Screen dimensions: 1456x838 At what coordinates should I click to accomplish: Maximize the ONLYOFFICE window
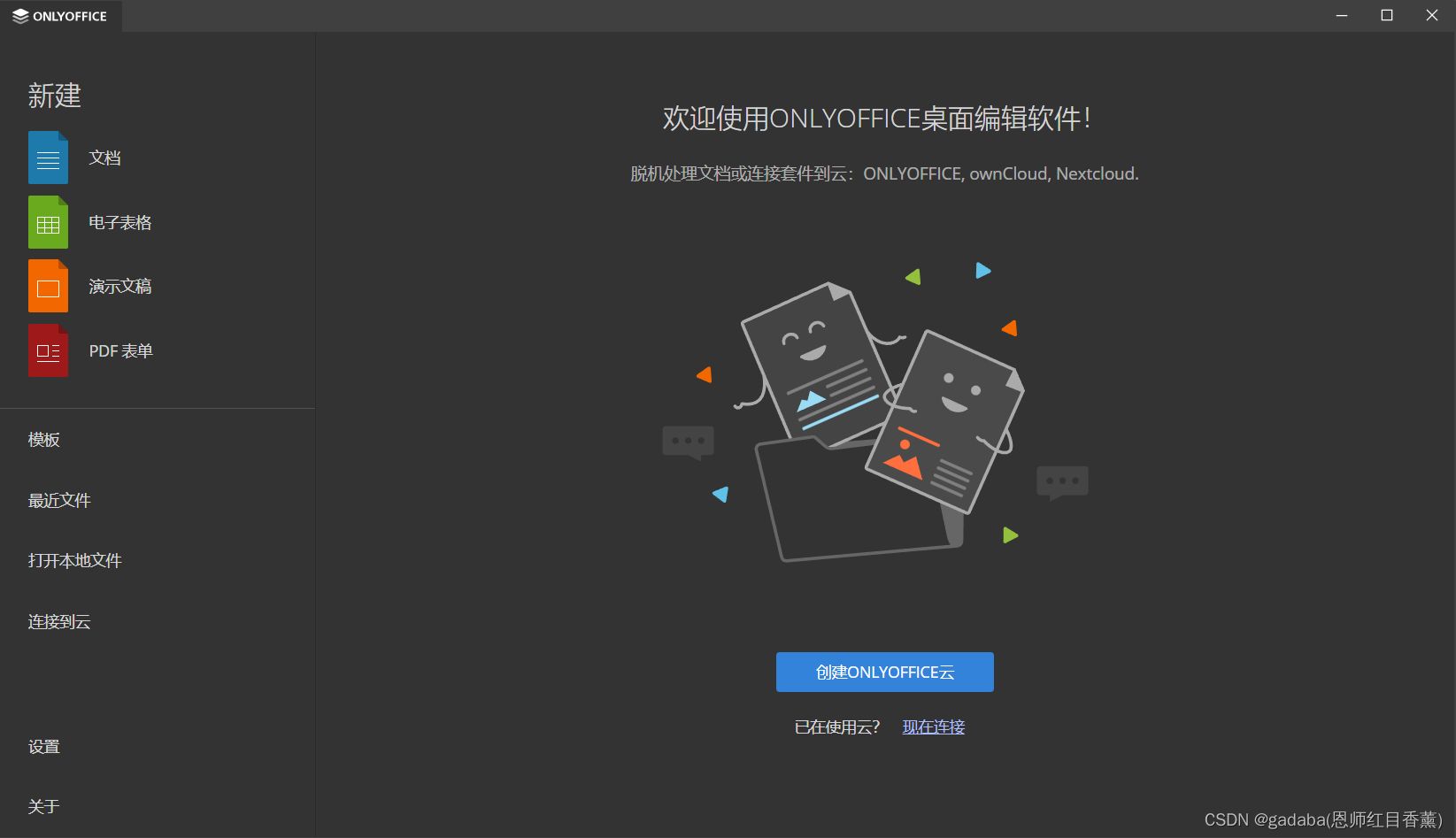[1387, 16]
